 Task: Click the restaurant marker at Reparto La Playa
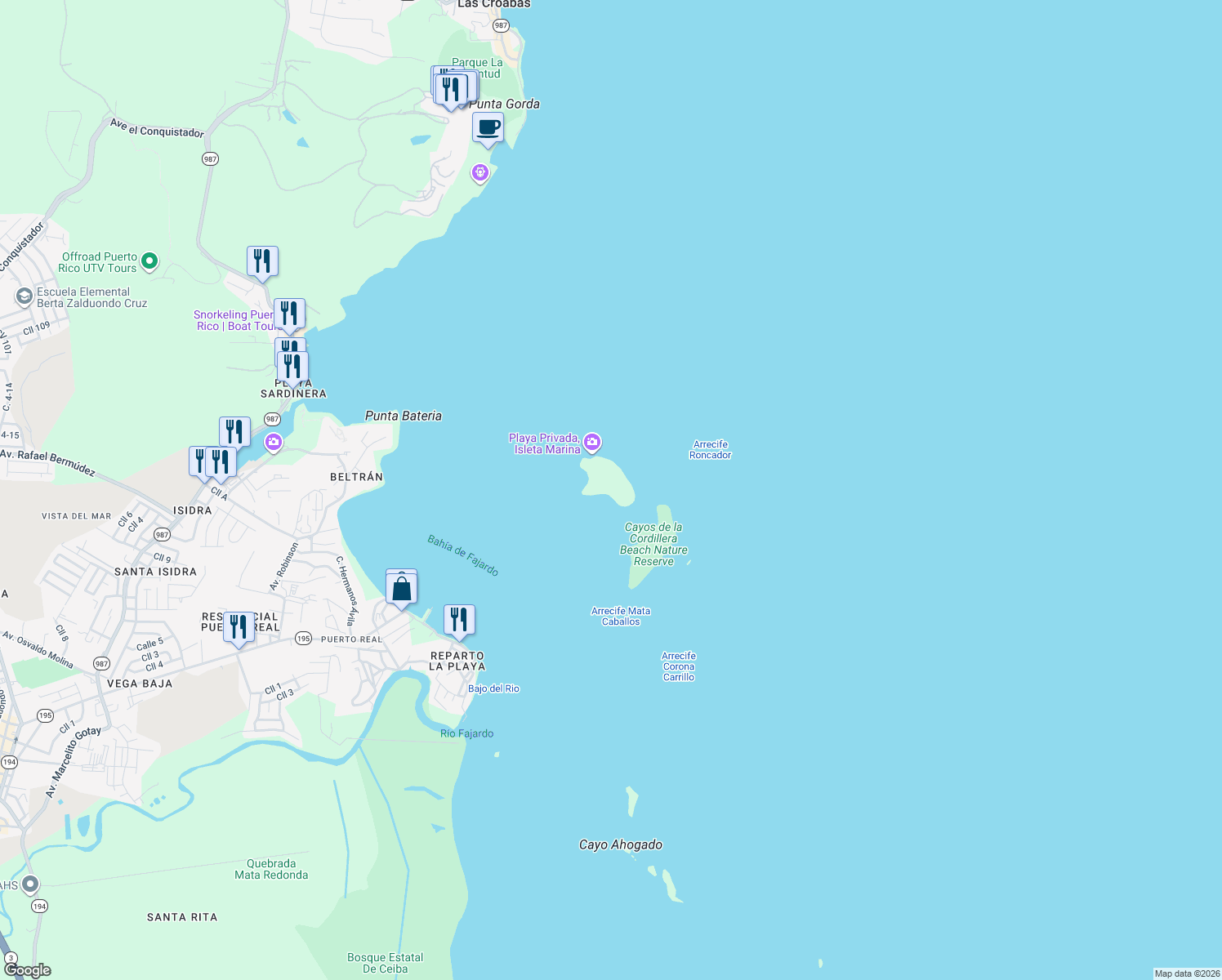tap(459, 619)
